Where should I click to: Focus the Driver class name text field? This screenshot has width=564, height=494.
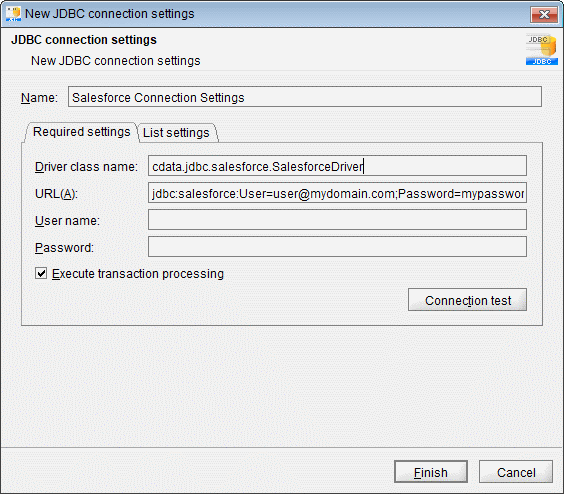pos(337,166)
